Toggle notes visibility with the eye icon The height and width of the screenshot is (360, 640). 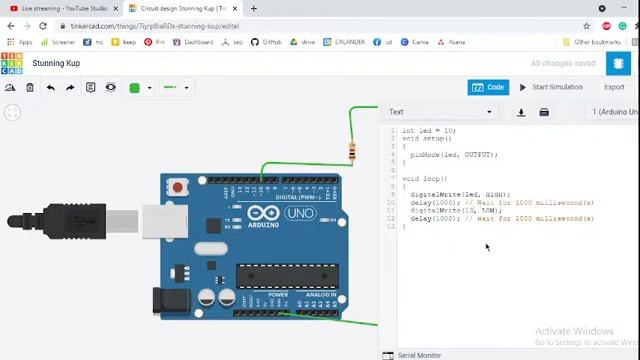coord(111,87)
